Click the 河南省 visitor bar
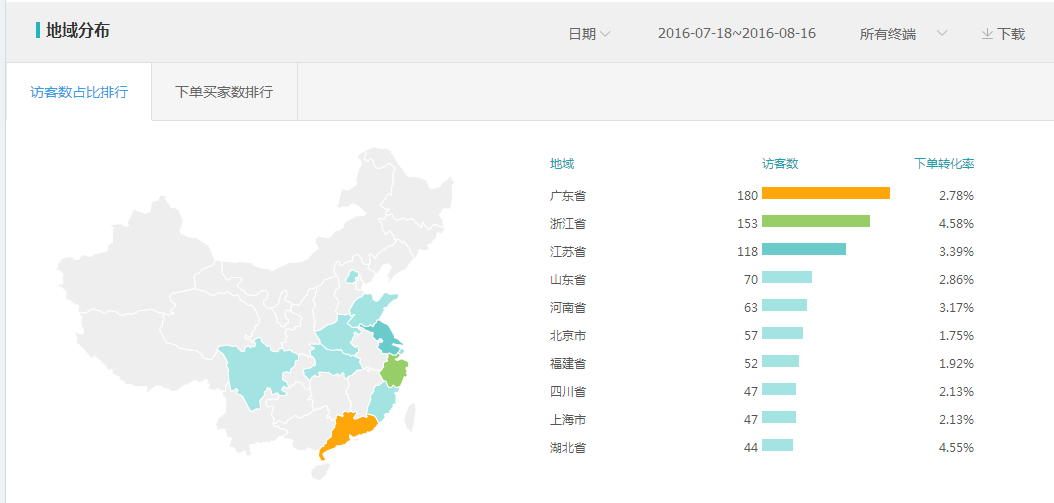The width and height of the screenshot is (1054, 503). (784, 305)
